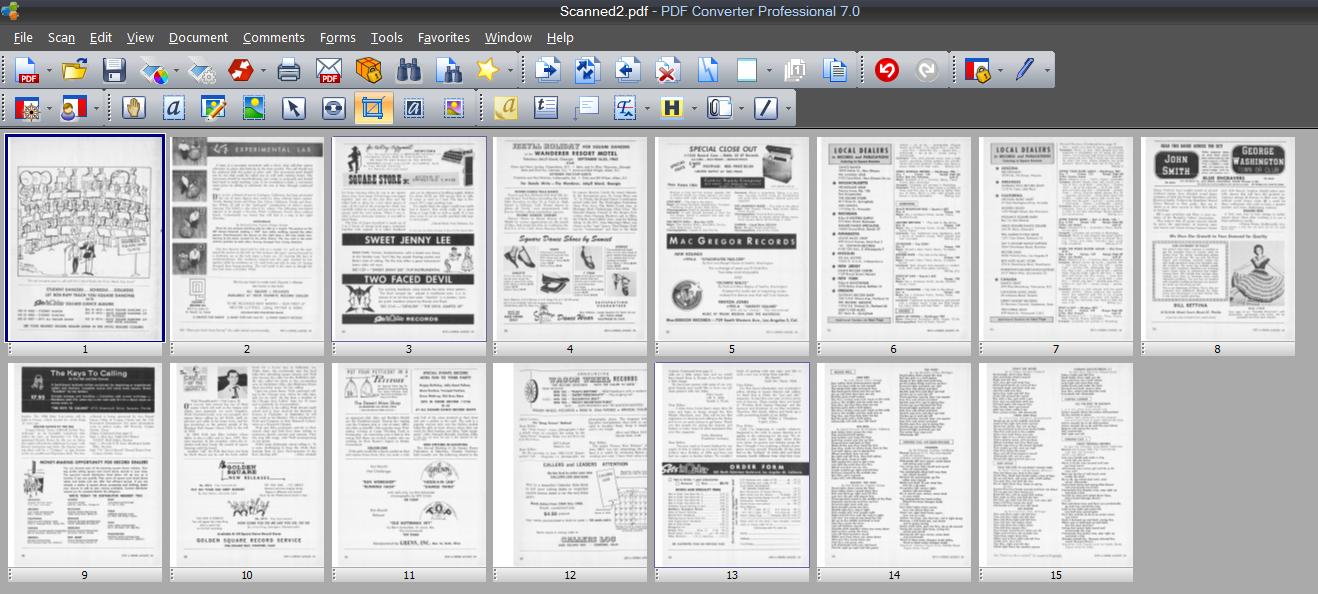This screenshot has width=1318, height=594.
Task: Click the scanner settings gear icon
Action: tap(201, 70)
